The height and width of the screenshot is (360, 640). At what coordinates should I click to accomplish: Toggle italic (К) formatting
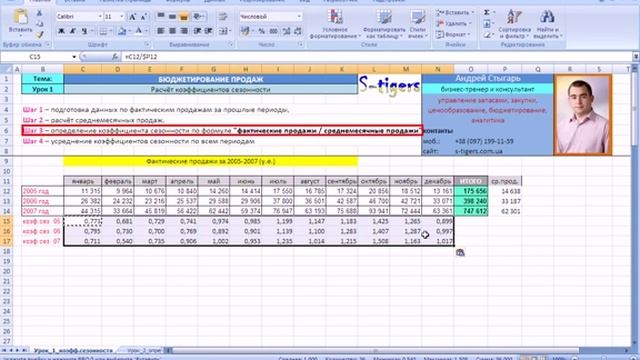pyautogui.click(x=73, y=31)
